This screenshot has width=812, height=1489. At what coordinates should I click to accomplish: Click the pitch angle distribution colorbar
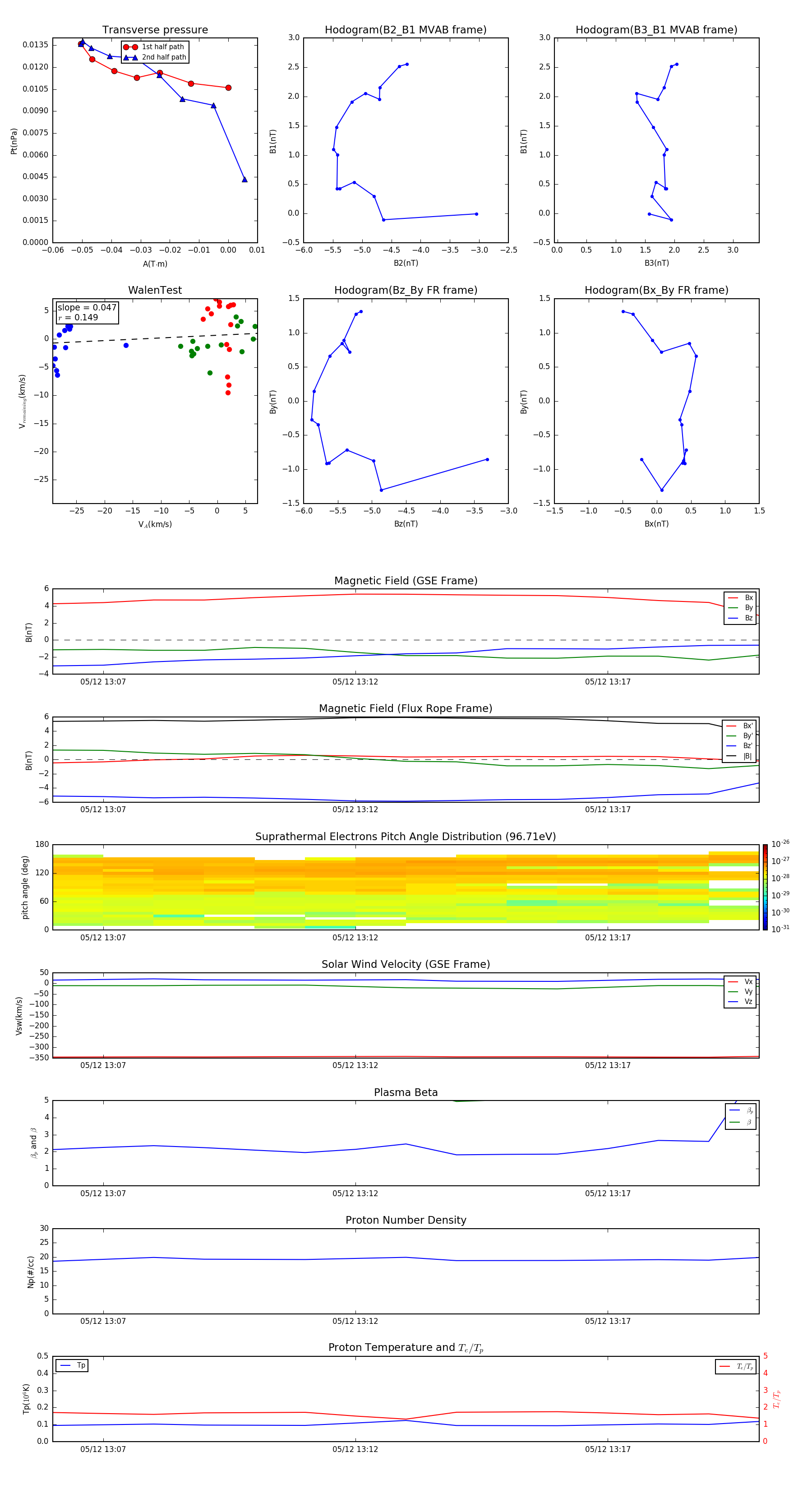[765, 887]
